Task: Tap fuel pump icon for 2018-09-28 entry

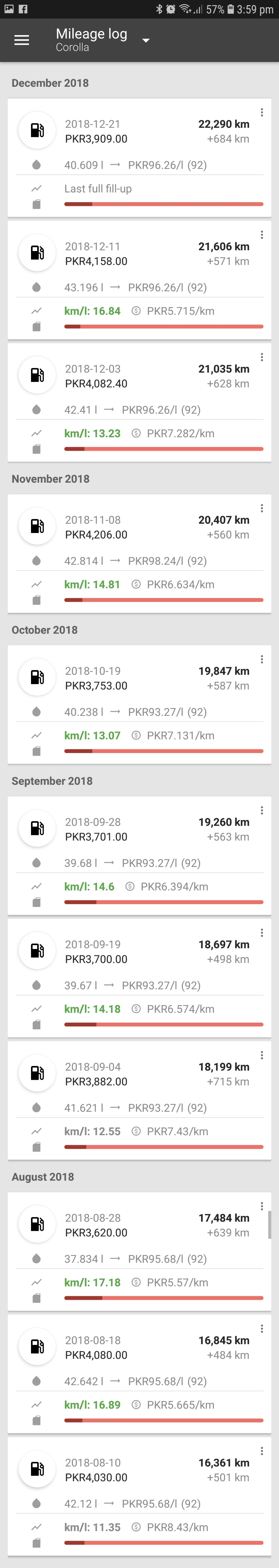Action: 37,828
